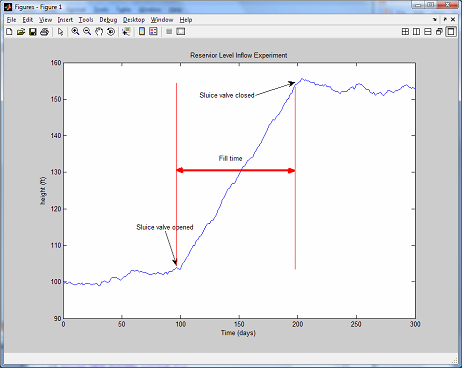Image resolution: width=463 pixels, height=370 pixels.
Task: Create a new figure from toolbar
Action: coord(9,32)
